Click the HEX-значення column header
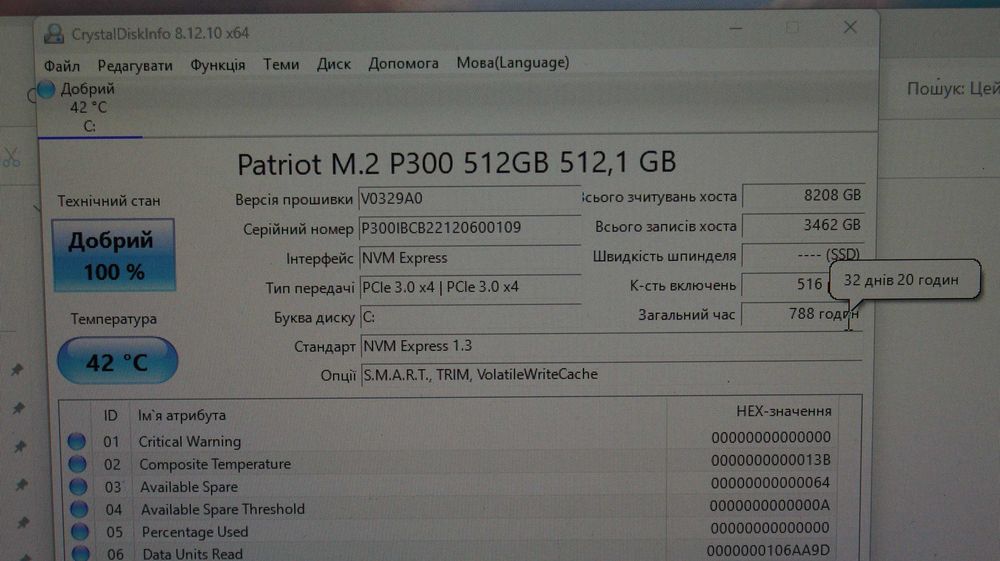Image resolution: width=1000 pixels, height=561 pixels. (x=783, y=412)
